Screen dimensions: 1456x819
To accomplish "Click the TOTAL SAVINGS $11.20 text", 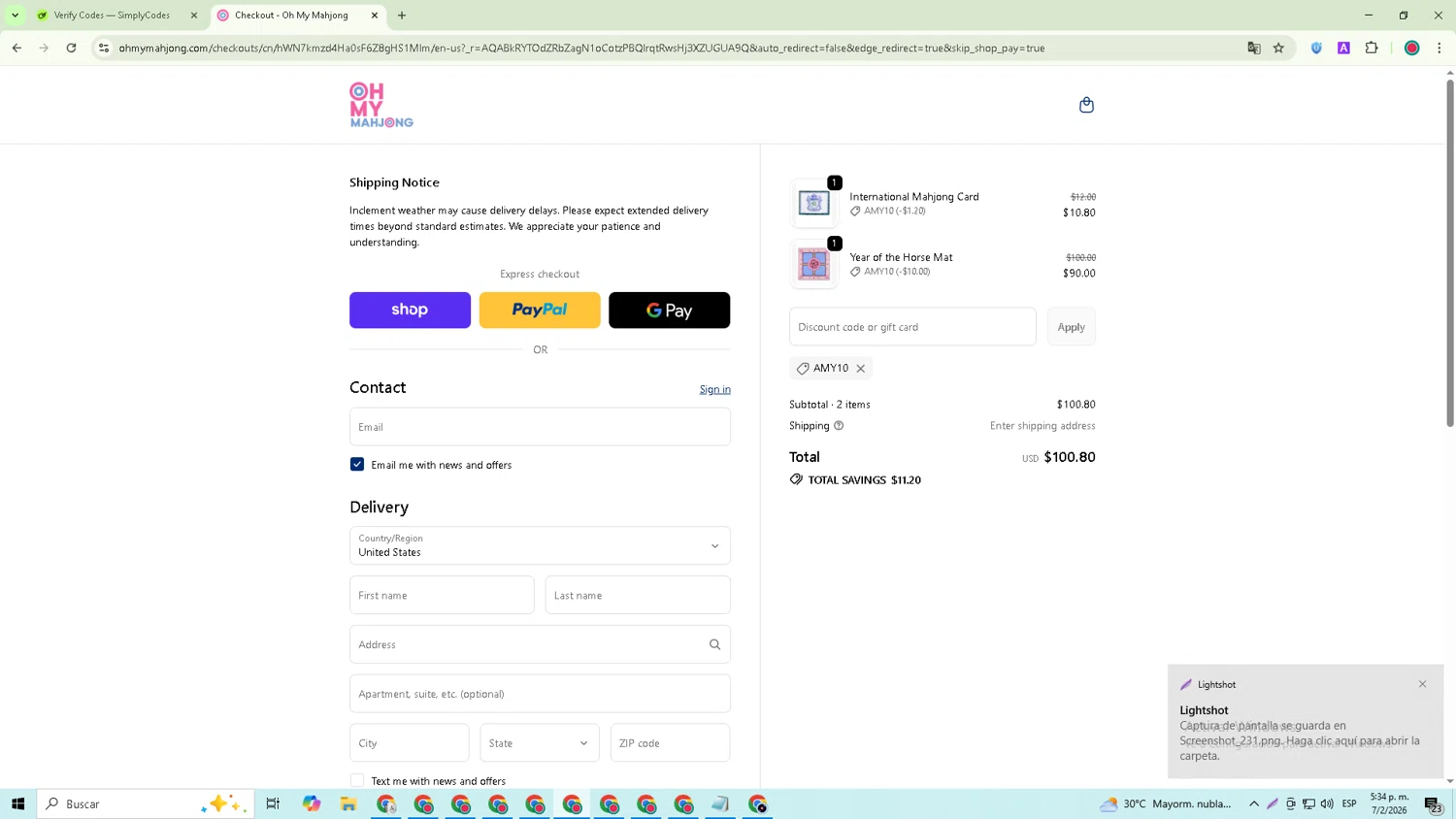I will pyautogui.click(x=864, y=480).
